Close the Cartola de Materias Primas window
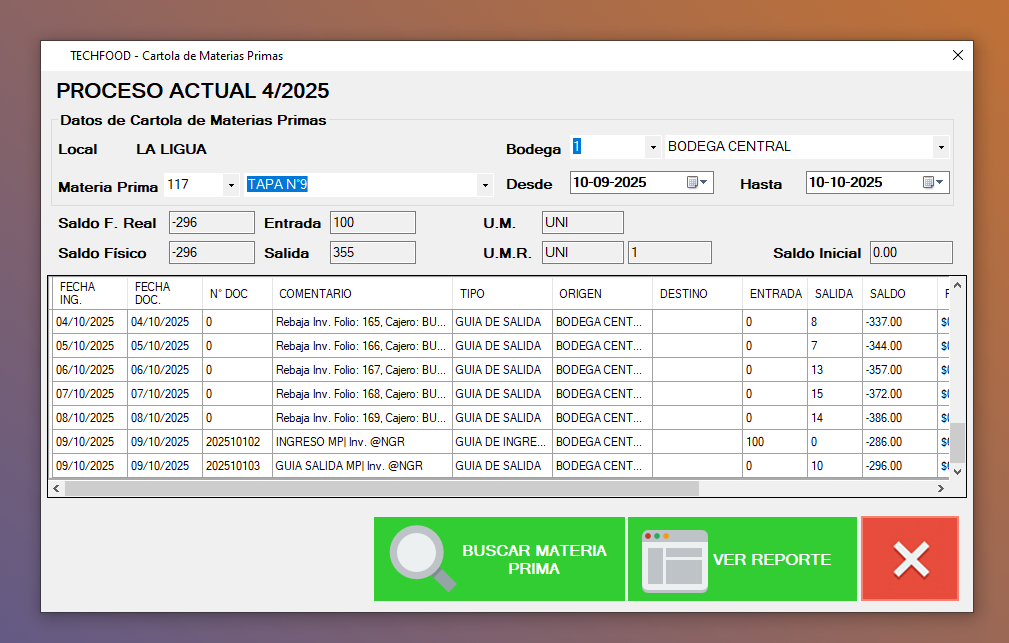Viewport: 1009px width, 643px height. [x=957, y=56]
